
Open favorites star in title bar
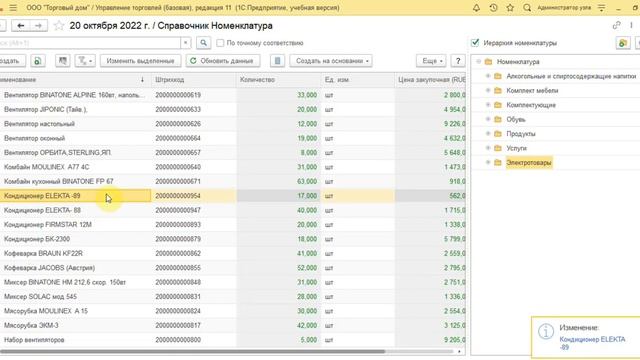coord(510,8)
